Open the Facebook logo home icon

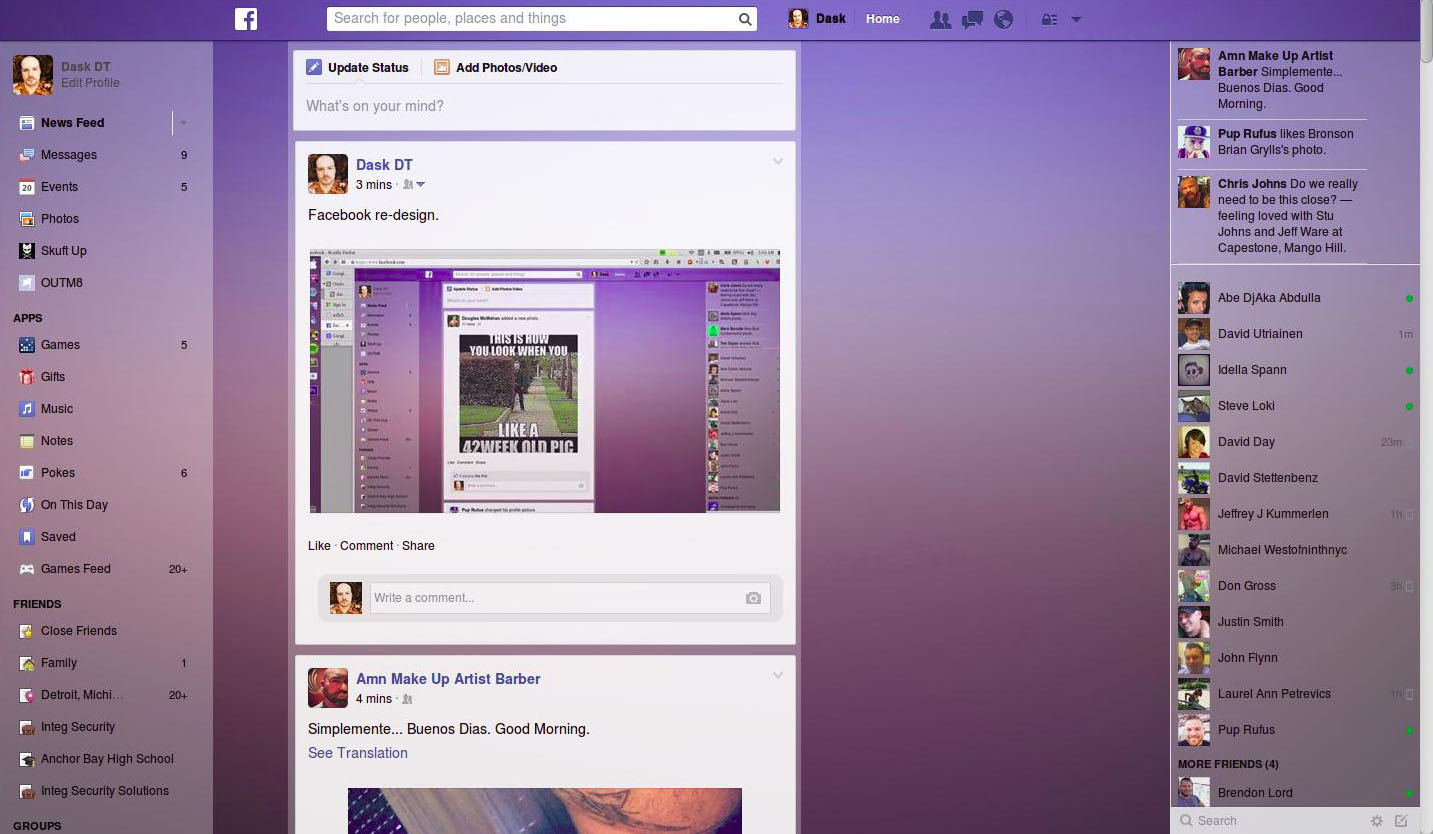(x=246, y=19)
